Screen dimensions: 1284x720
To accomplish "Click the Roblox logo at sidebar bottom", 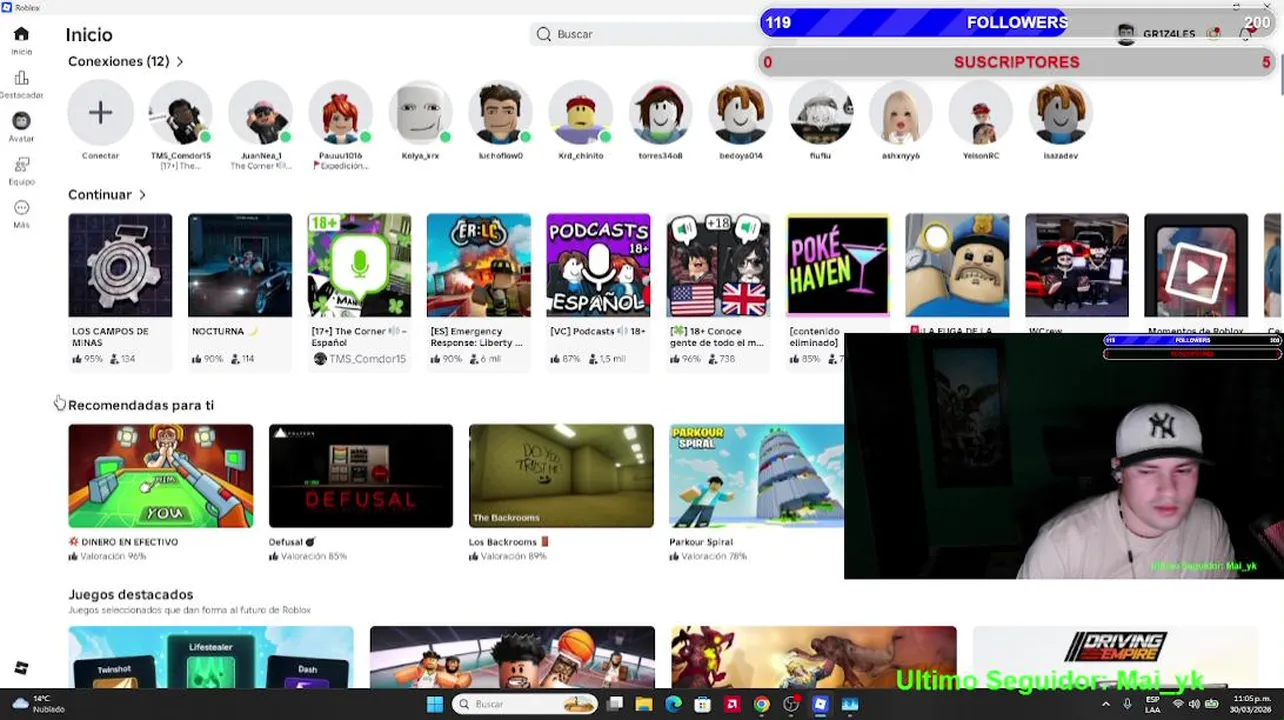I will [x=21, y=667].
